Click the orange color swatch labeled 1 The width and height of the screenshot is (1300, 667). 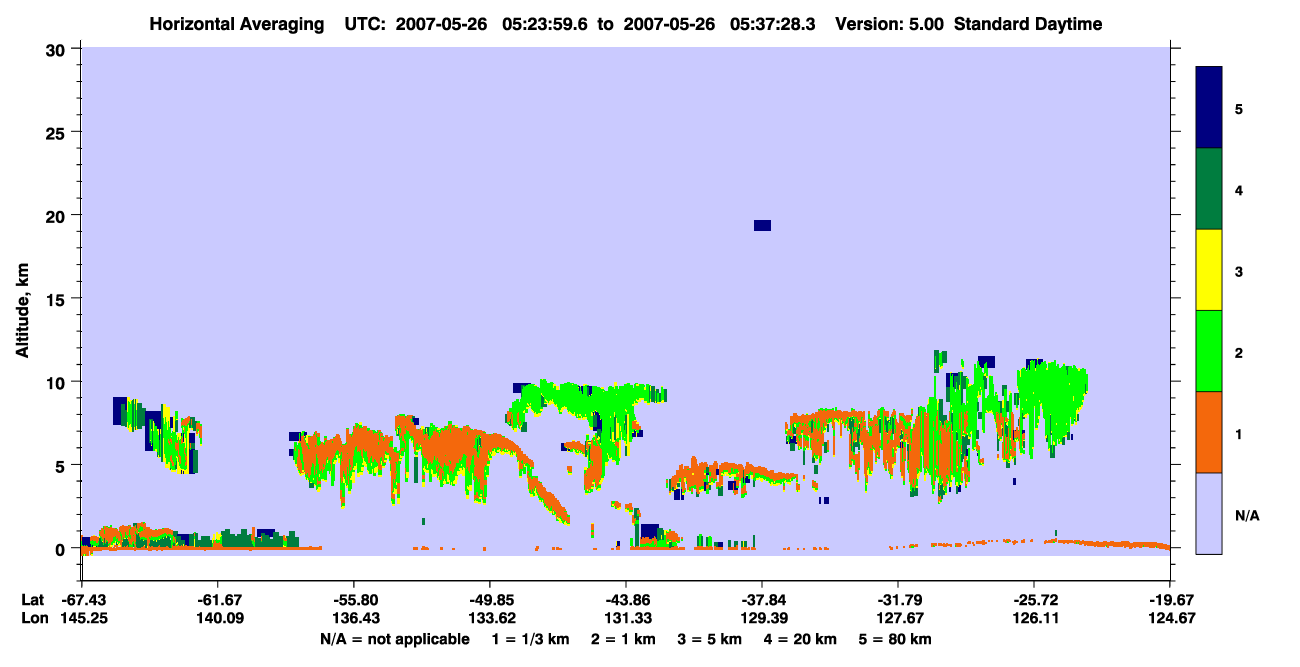point(1209,432)
